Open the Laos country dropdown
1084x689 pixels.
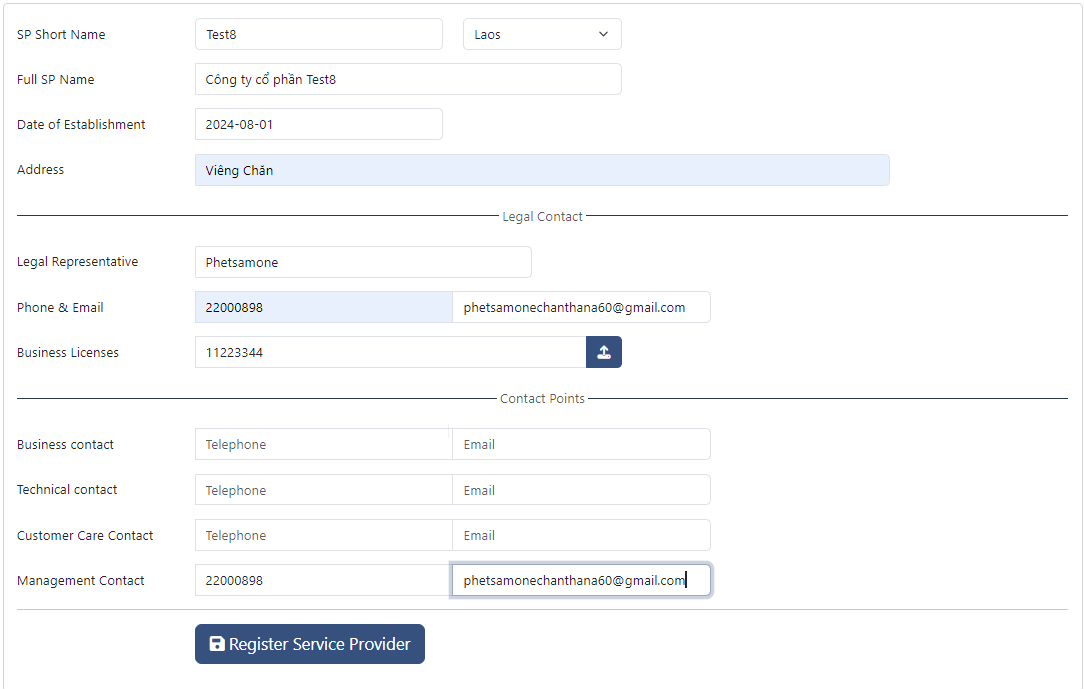[542, 34]
